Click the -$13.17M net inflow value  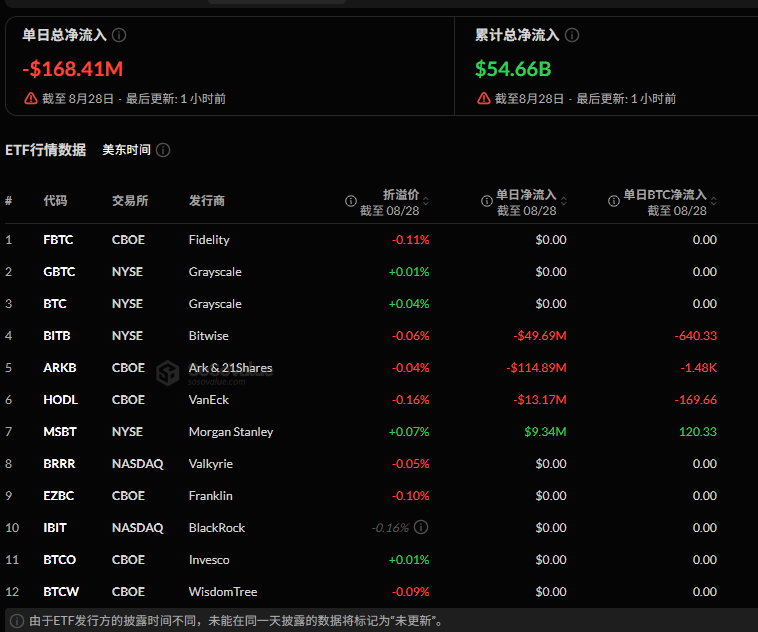click(539, 400)
